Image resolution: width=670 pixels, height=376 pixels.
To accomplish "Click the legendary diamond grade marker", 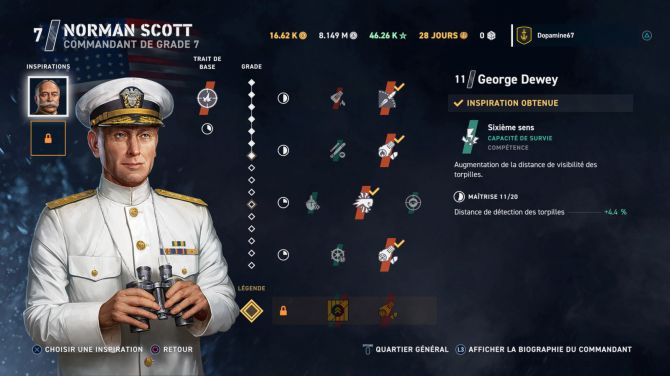I will [x=251, y=311].
